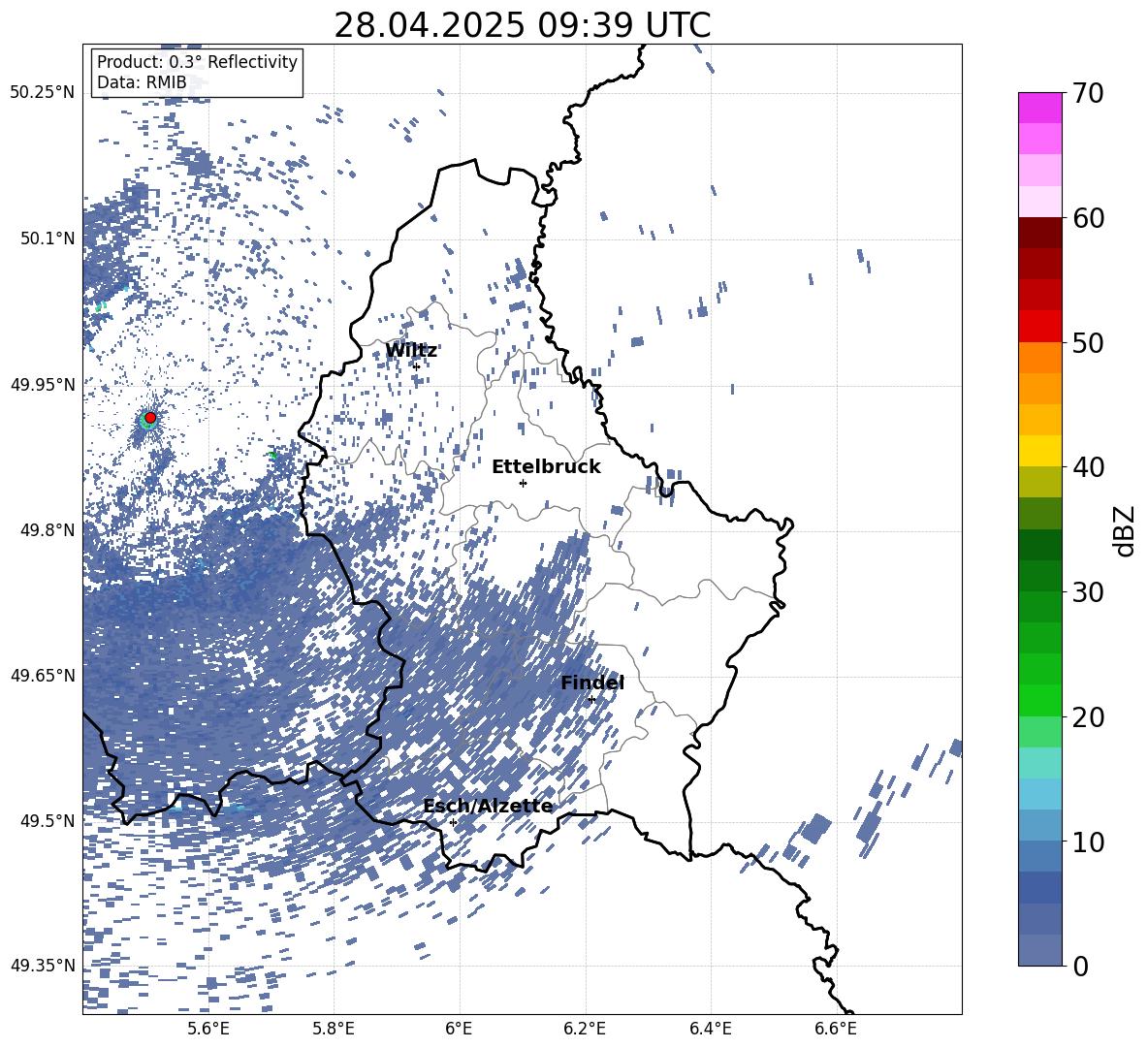Image resolution: width=1148 pixels, height=1048 pixels.
Task: Click the 6°E longitude label
Action: pos(459,1029)
